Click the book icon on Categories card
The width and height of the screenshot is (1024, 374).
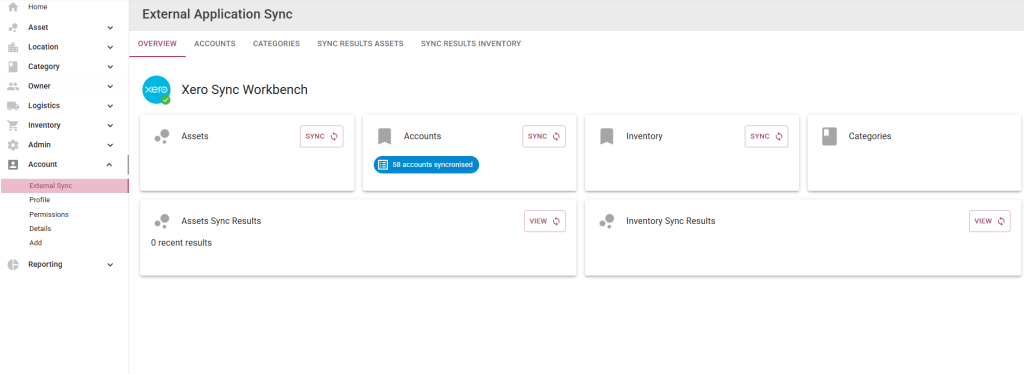click(x=829, y=136)
